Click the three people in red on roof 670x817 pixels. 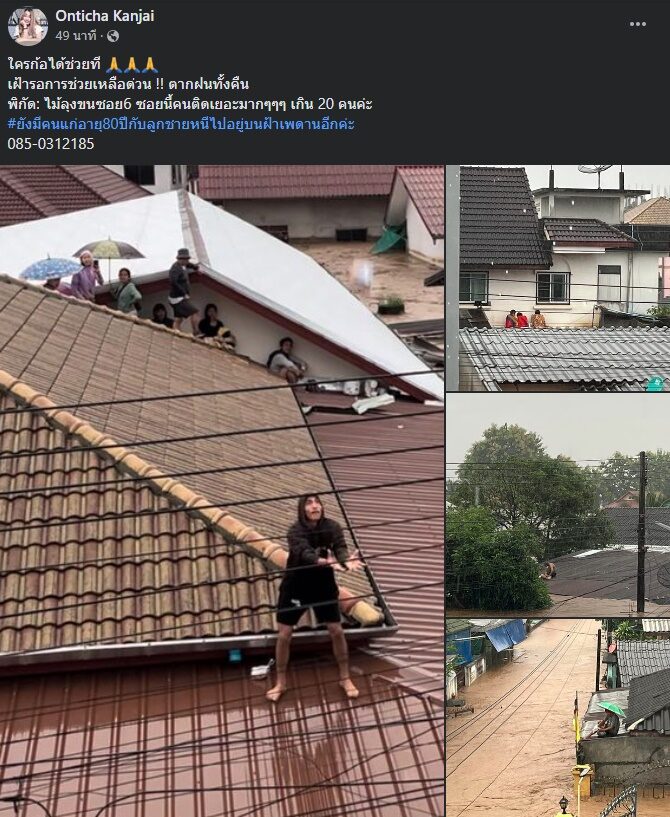[525, 319]
